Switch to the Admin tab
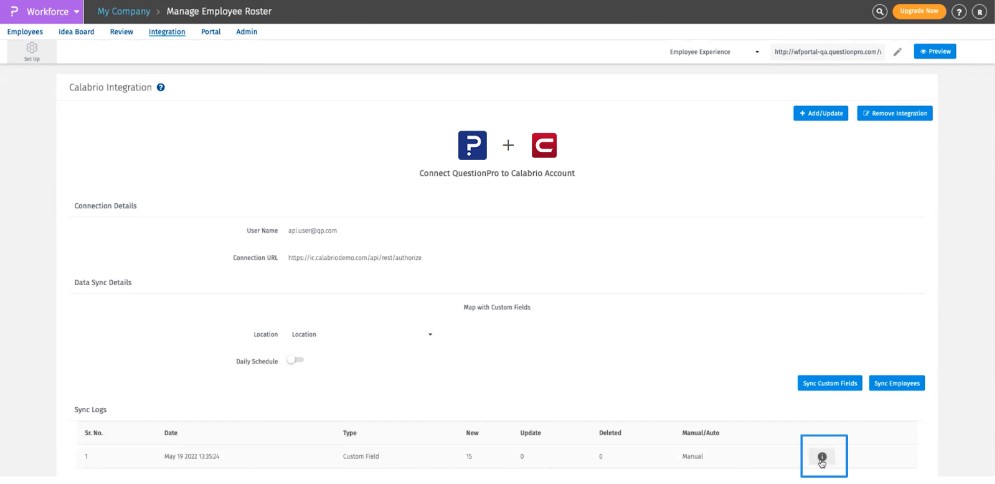This screenshot has width=995, height=484. pos(247,32)
